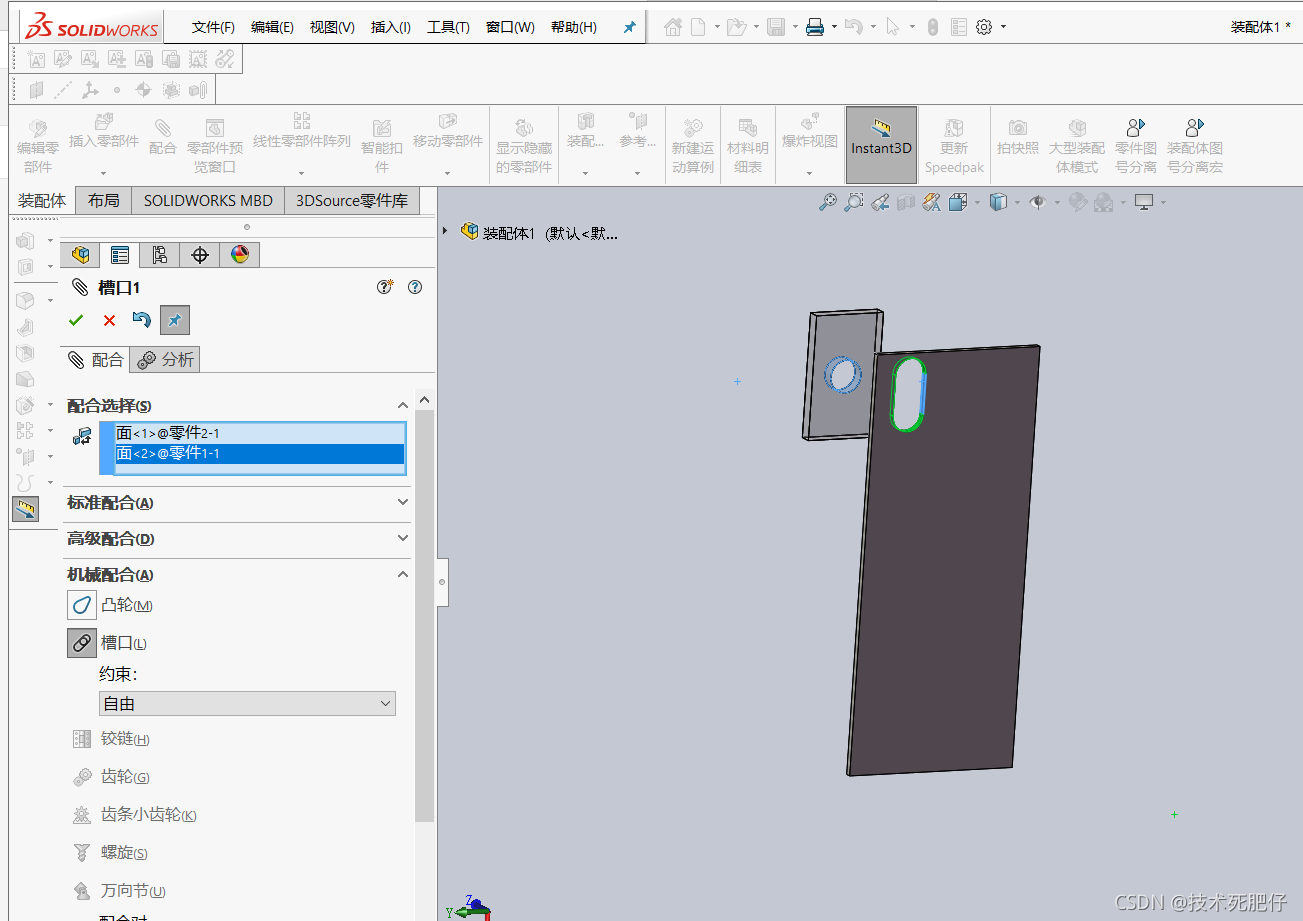Image resolution: width=1303 pixels, height=921 pixels.
Task: Open the 工具(T) menu
Action: [x=448, y=27]
